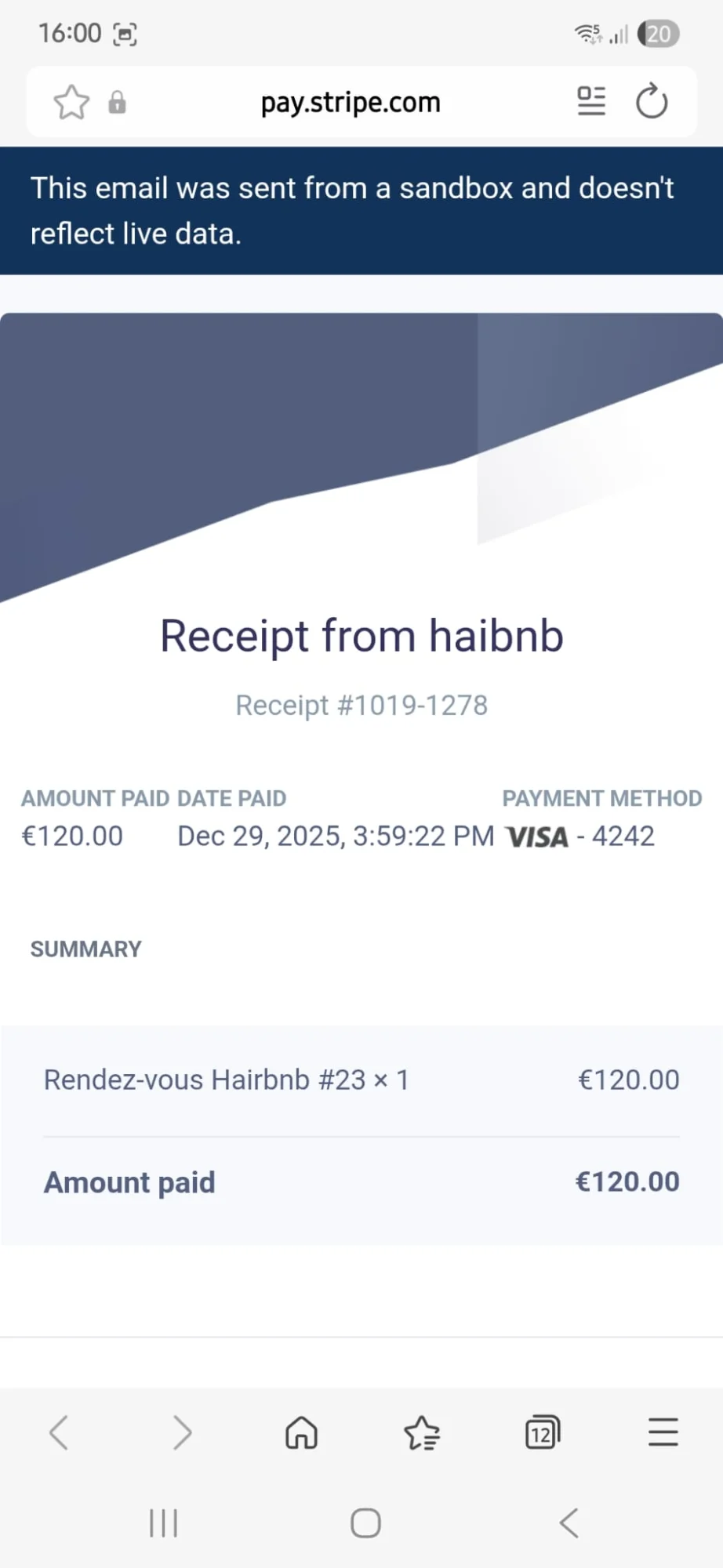Tap the VISA payment method logo
This screenshot has width=723, height=1568.
(537, 837)
